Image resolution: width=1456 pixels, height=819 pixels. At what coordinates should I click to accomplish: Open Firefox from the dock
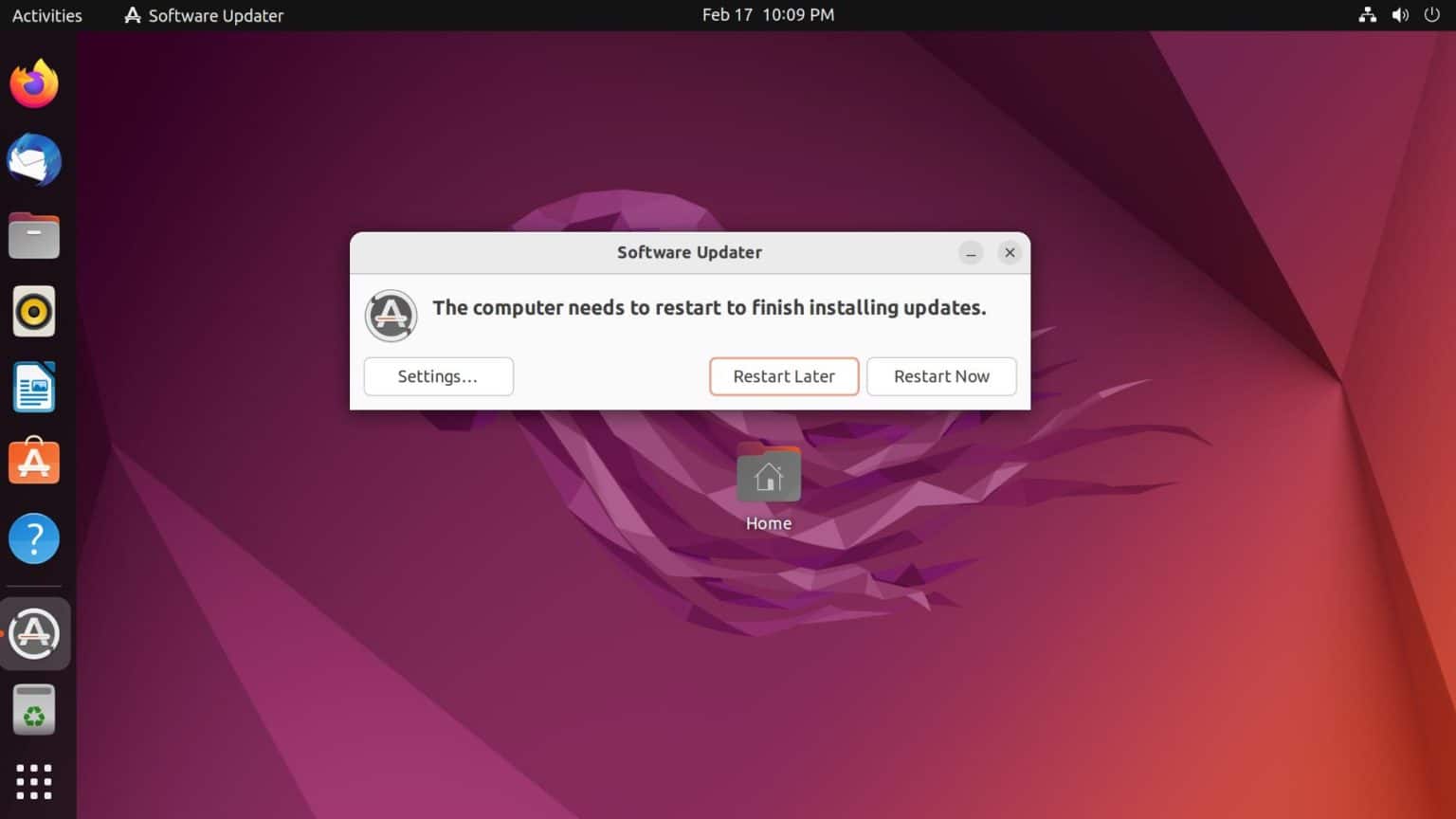pyautogui.click(x=34, y=83)
